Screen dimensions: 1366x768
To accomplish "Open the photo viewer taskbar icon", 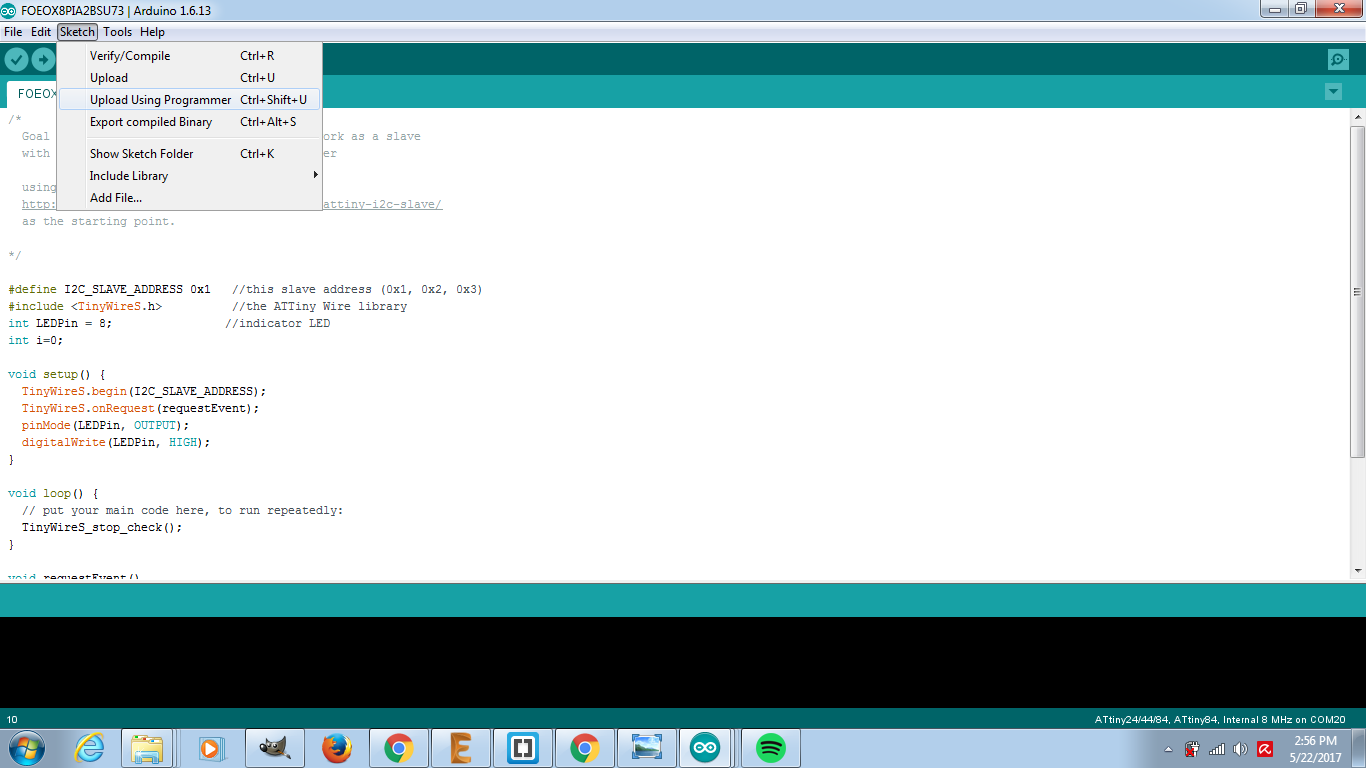I will [x=647, y=748].
